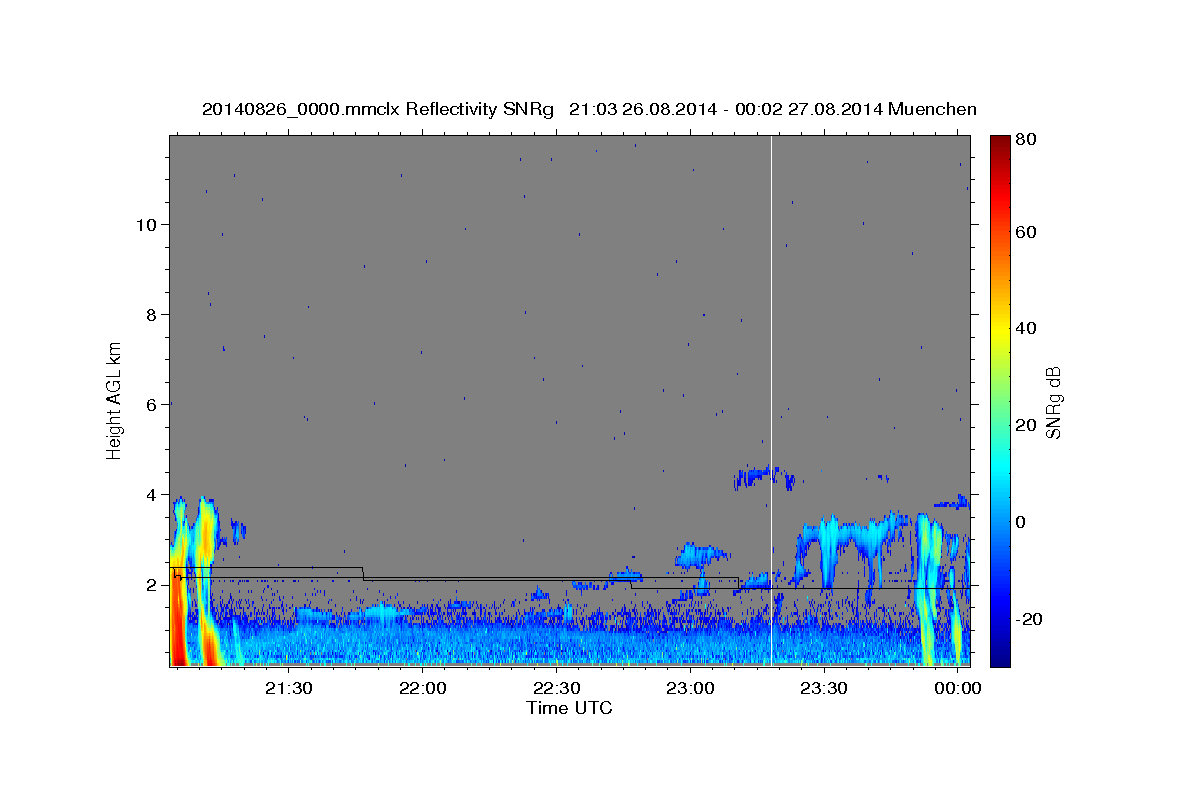Click the colorbar value 20
This screenshot has height=800, width=1200.
coord(1026,425)
